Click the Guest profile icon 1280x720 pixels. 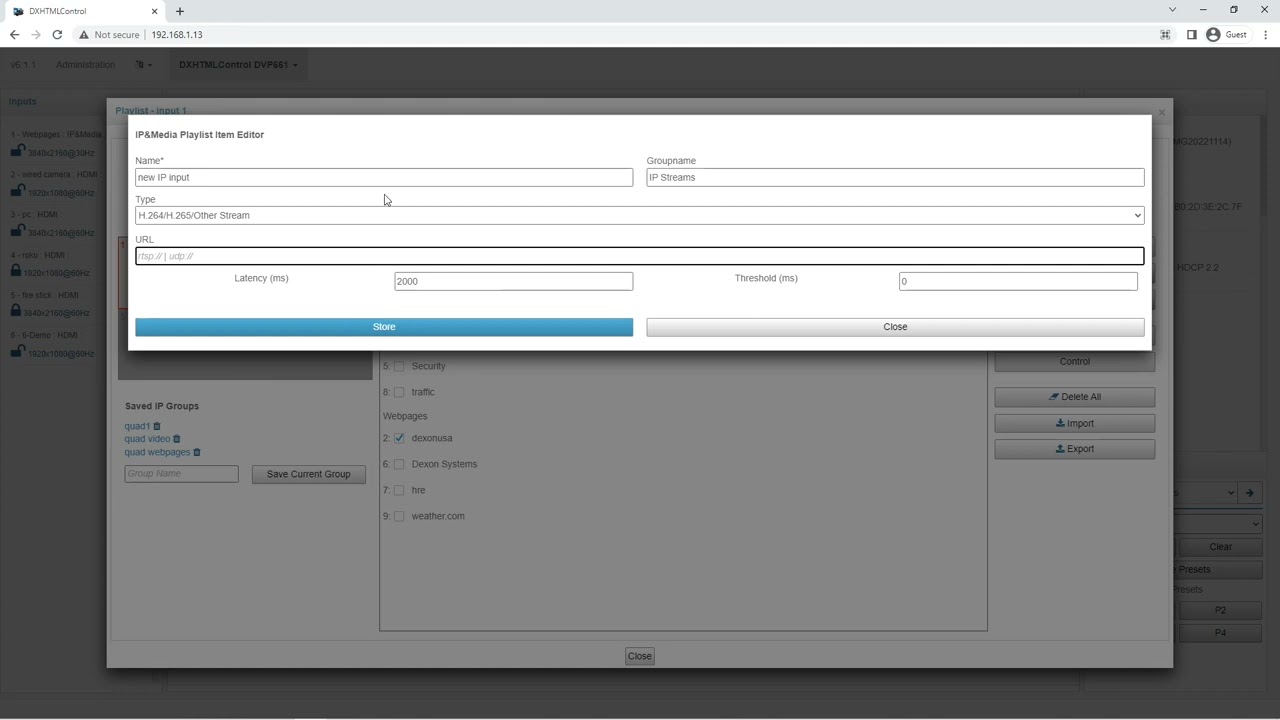pyautogui.click(x=1213, y=34)
